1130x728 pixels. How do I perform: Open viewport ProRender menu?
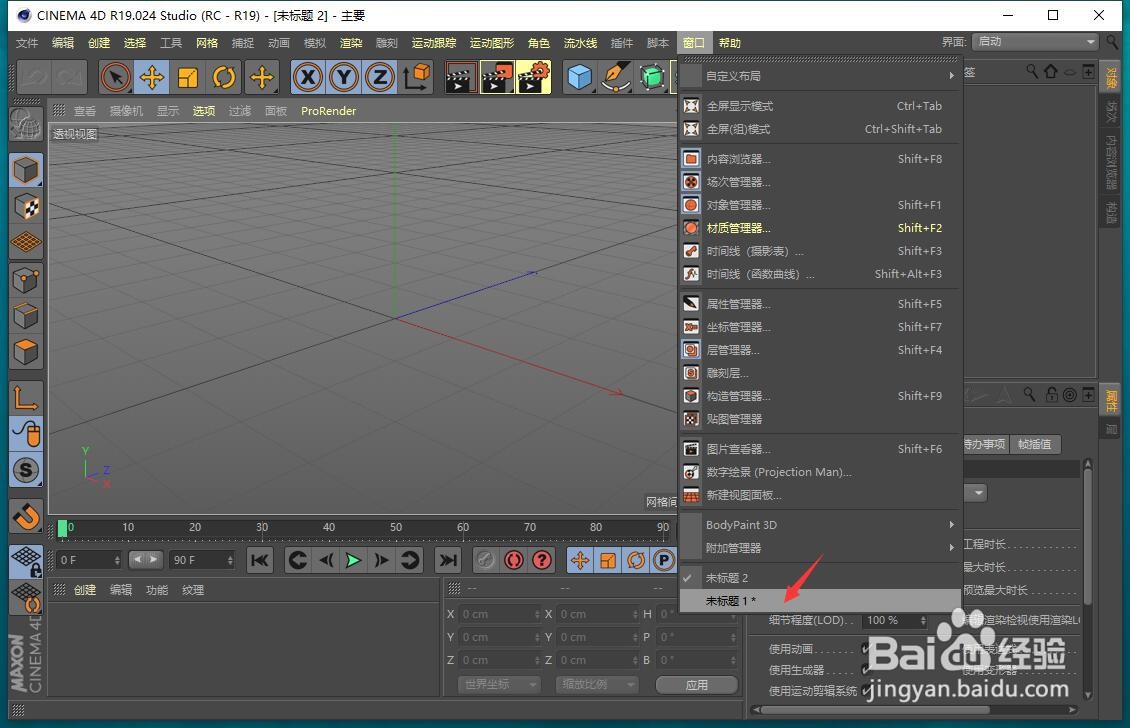(329, 111)
